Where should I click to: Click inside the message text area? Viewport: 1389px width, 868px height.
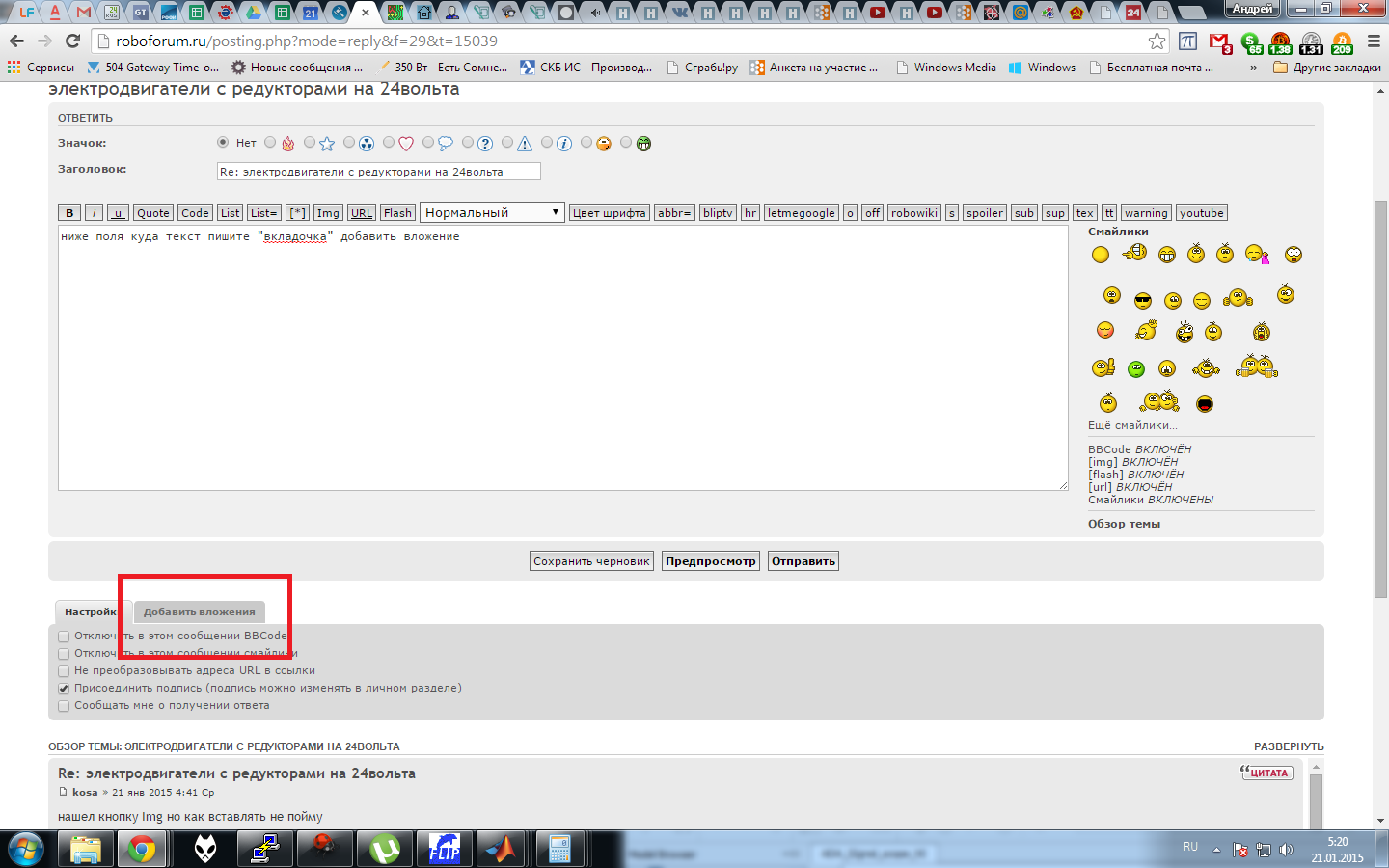point(562,359)
